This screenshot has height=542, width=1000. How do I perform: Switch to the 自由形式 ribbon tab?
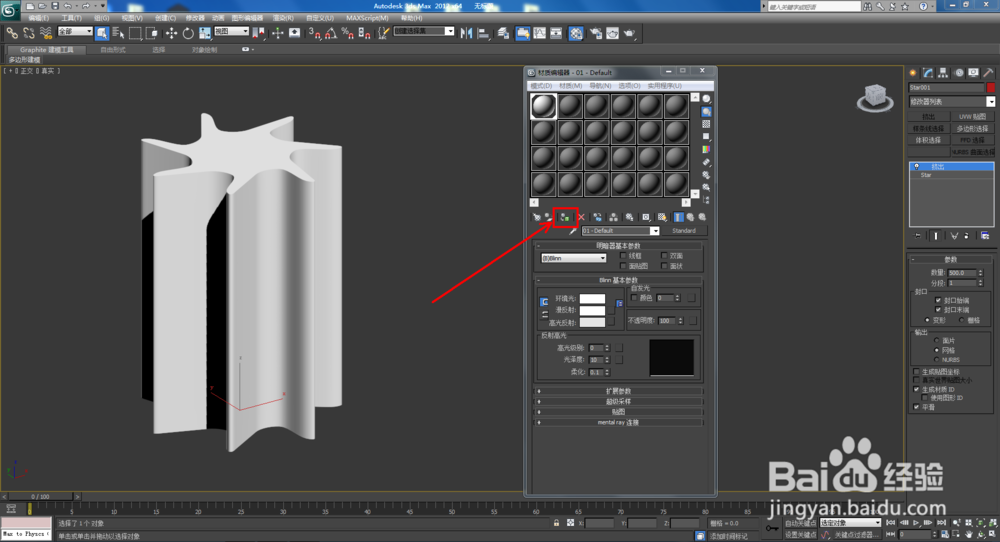pos(113,50)
